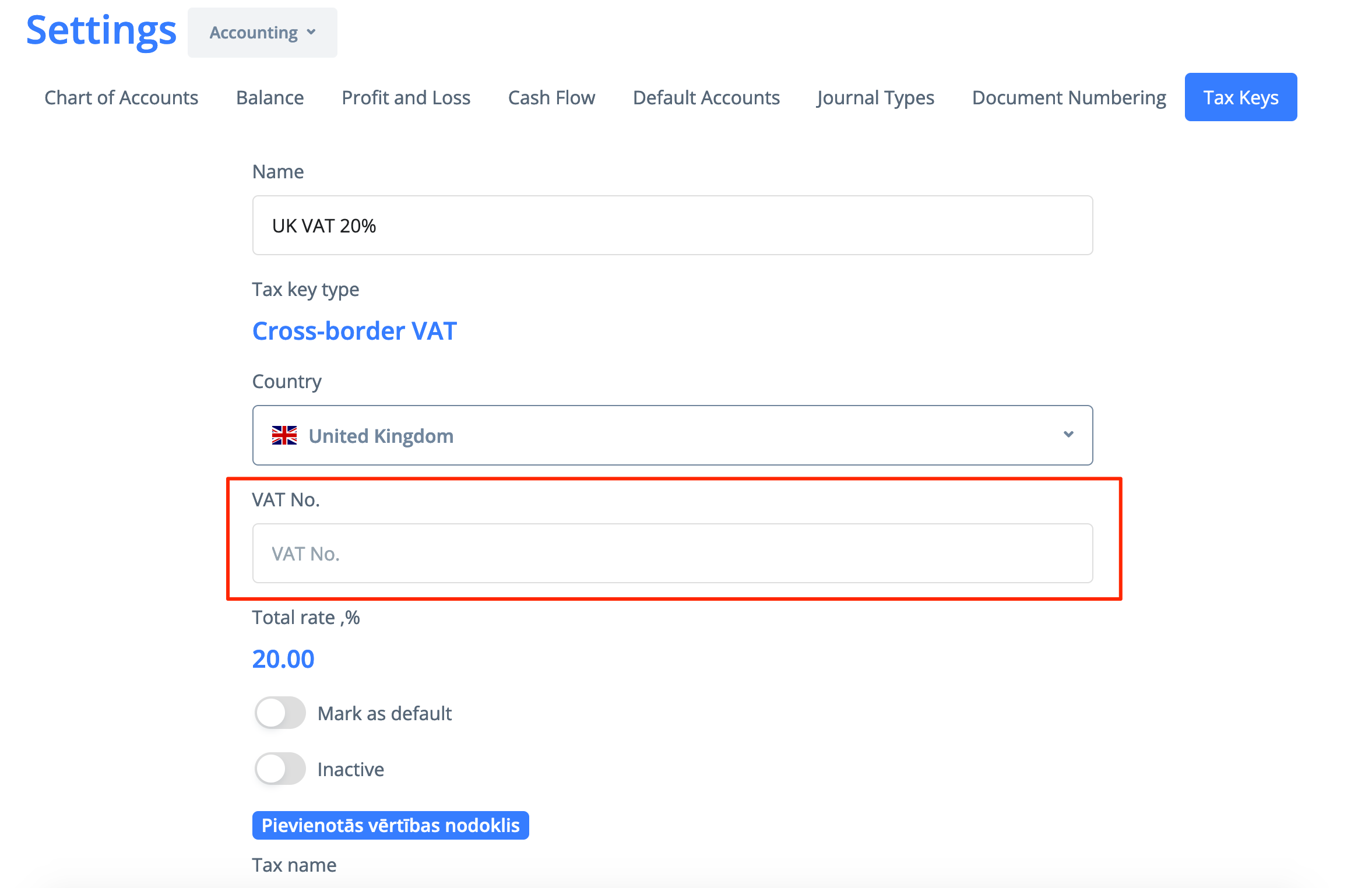Select the Cash Flow tab
The width and height of the screenshot is (1372, 888).
[551, 97]
